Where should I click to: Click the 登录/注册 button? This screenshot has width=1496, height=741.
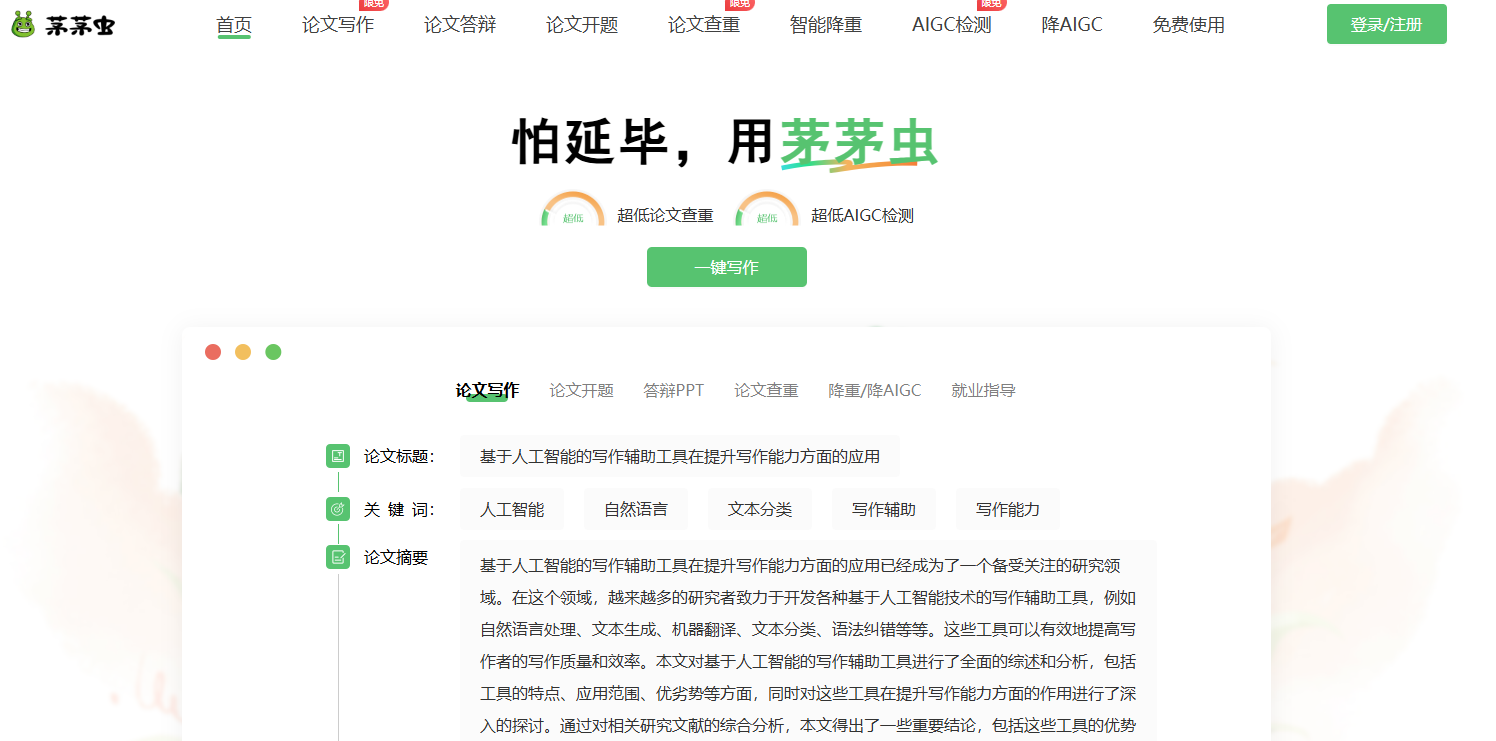pyautogui.click(x=1386, y=24)
